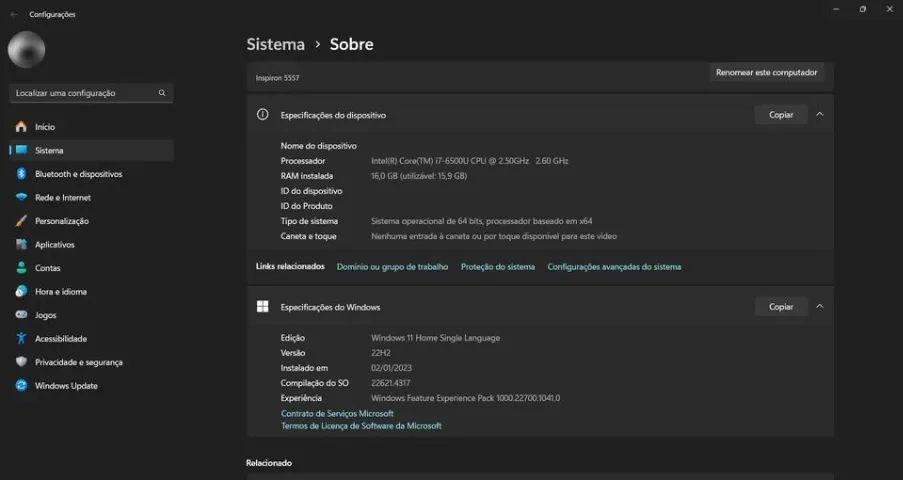Click the Privacidade e segurança shield icon
The height and width of the screenshot is (480, 903).
21,362
